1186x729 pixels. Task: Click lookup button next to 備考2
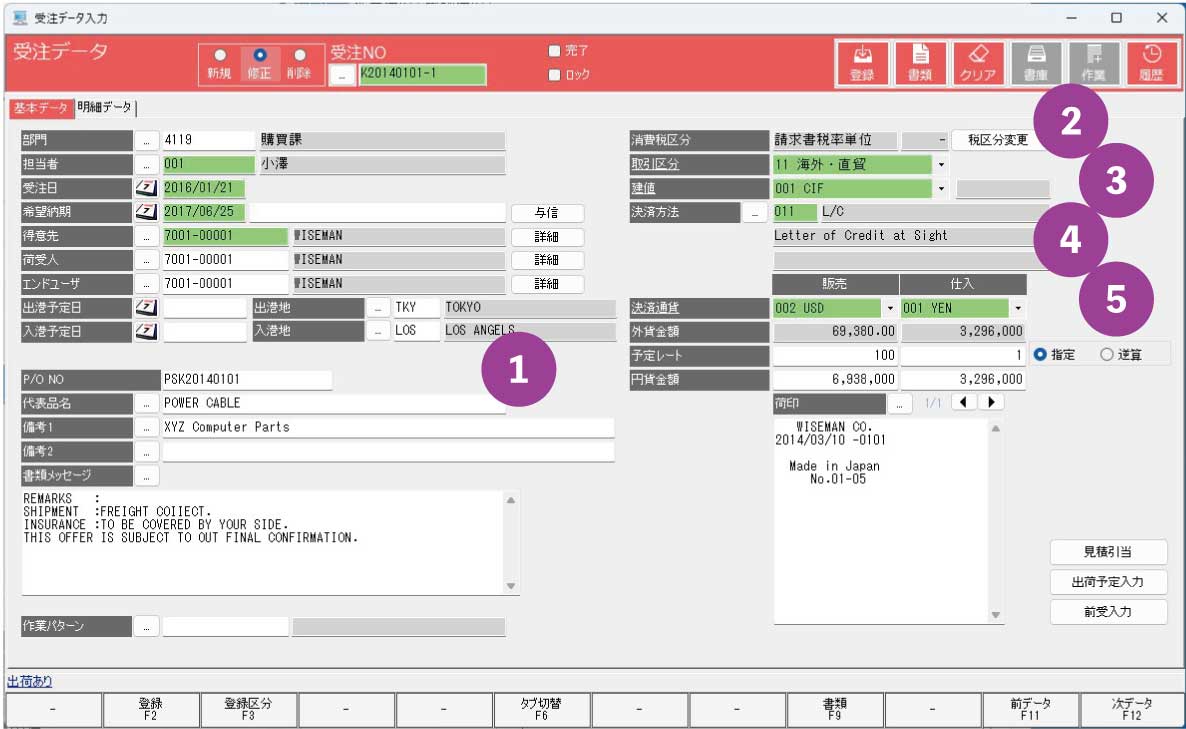(147, 451)
